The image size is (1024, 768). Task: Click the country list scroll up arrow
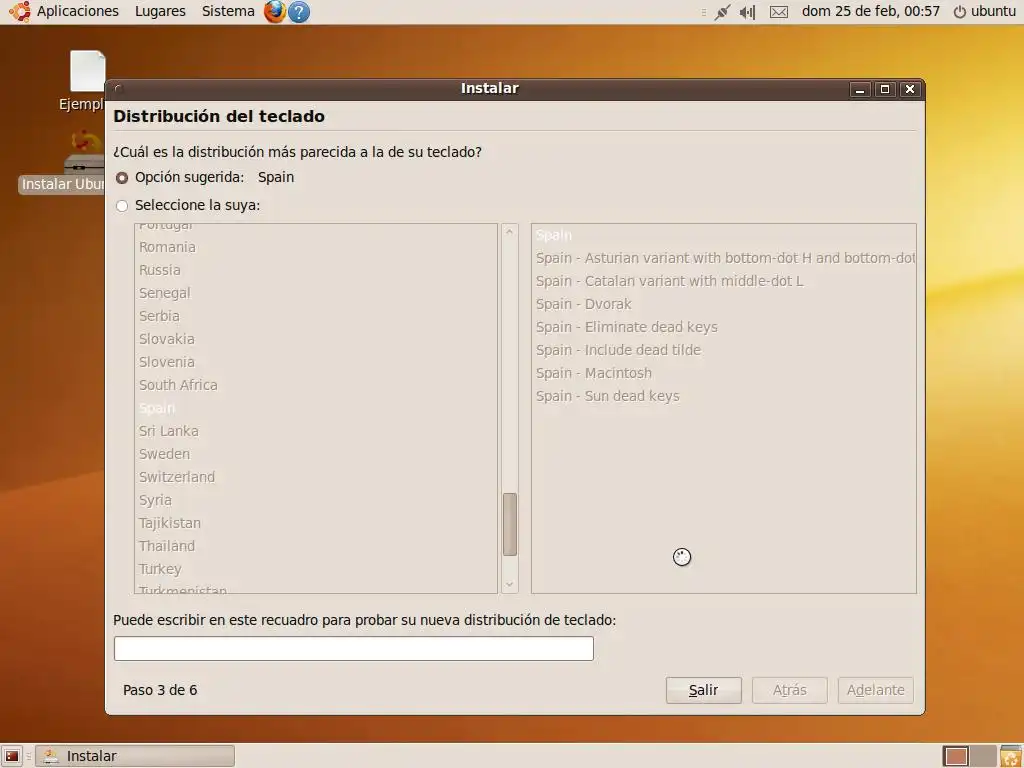coord(510,232)
